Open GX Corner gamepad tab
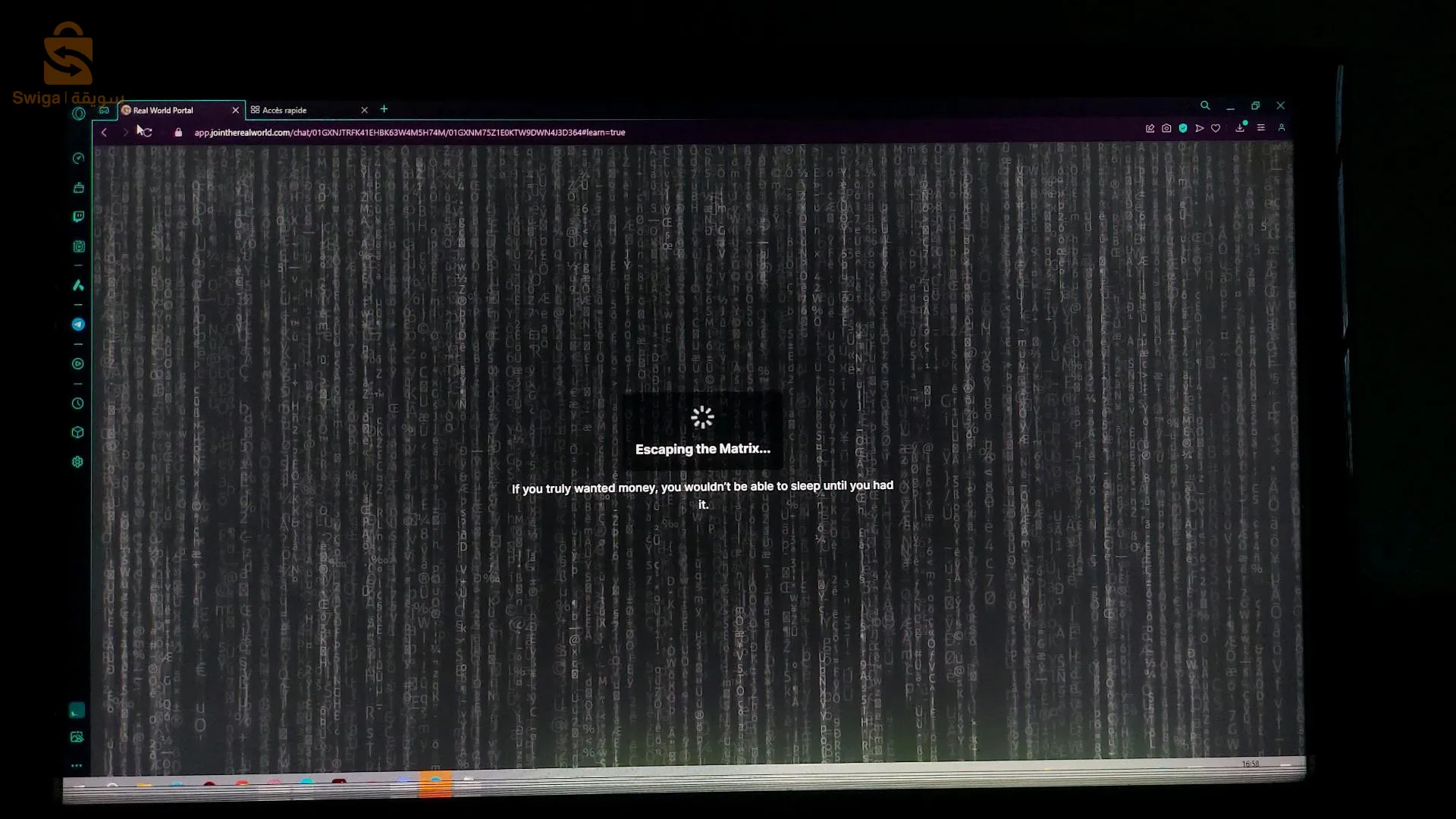1456x819 pixels. (105, 111)
